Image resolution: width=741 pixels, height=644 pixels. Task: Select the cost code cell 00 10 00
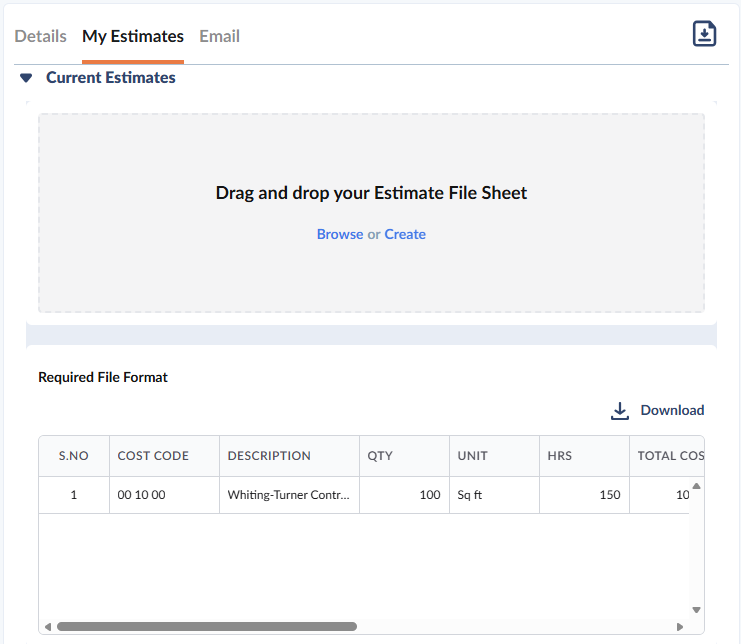(x=164, y=495)
